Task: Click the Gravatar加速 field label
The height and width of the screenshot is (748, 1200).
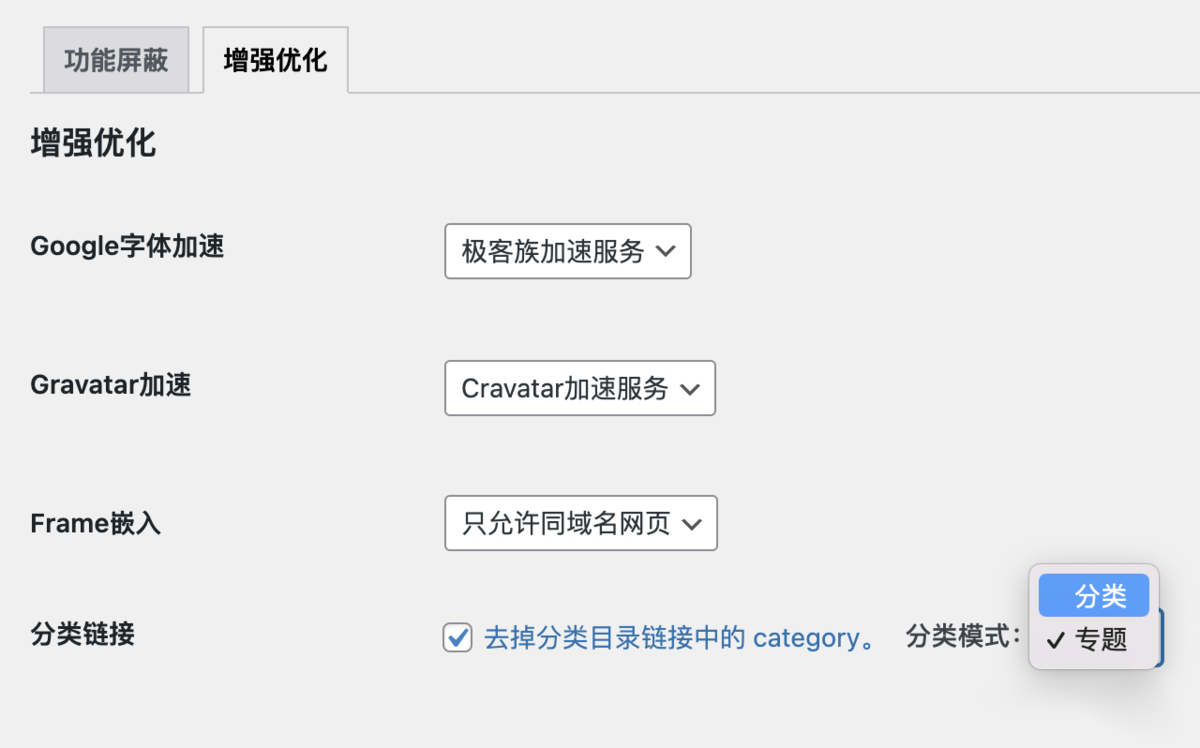Action: 111,384
